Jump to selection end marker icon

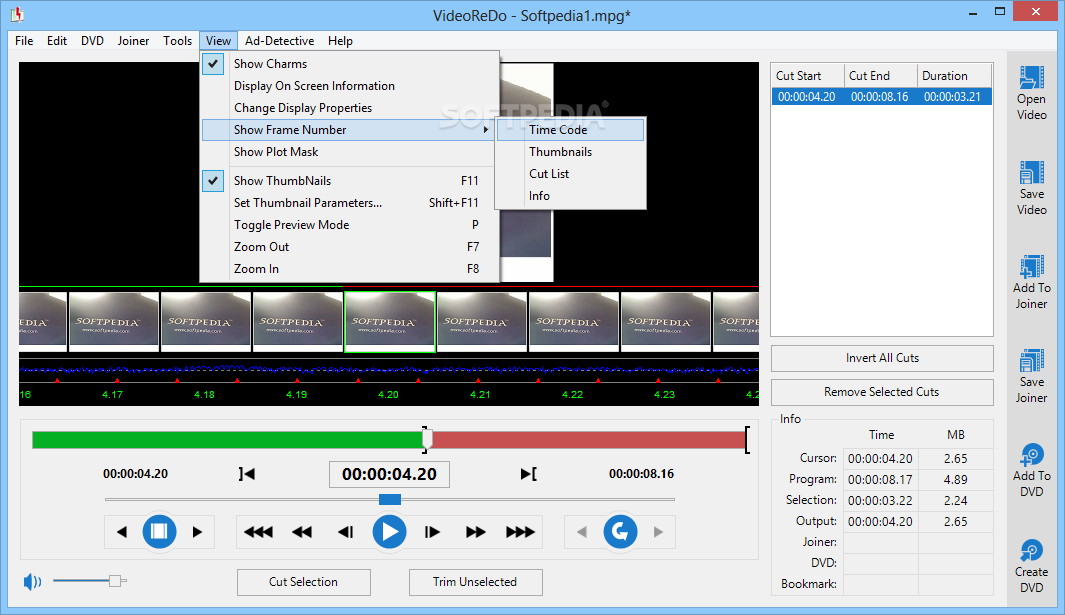(x=528, y=474)
